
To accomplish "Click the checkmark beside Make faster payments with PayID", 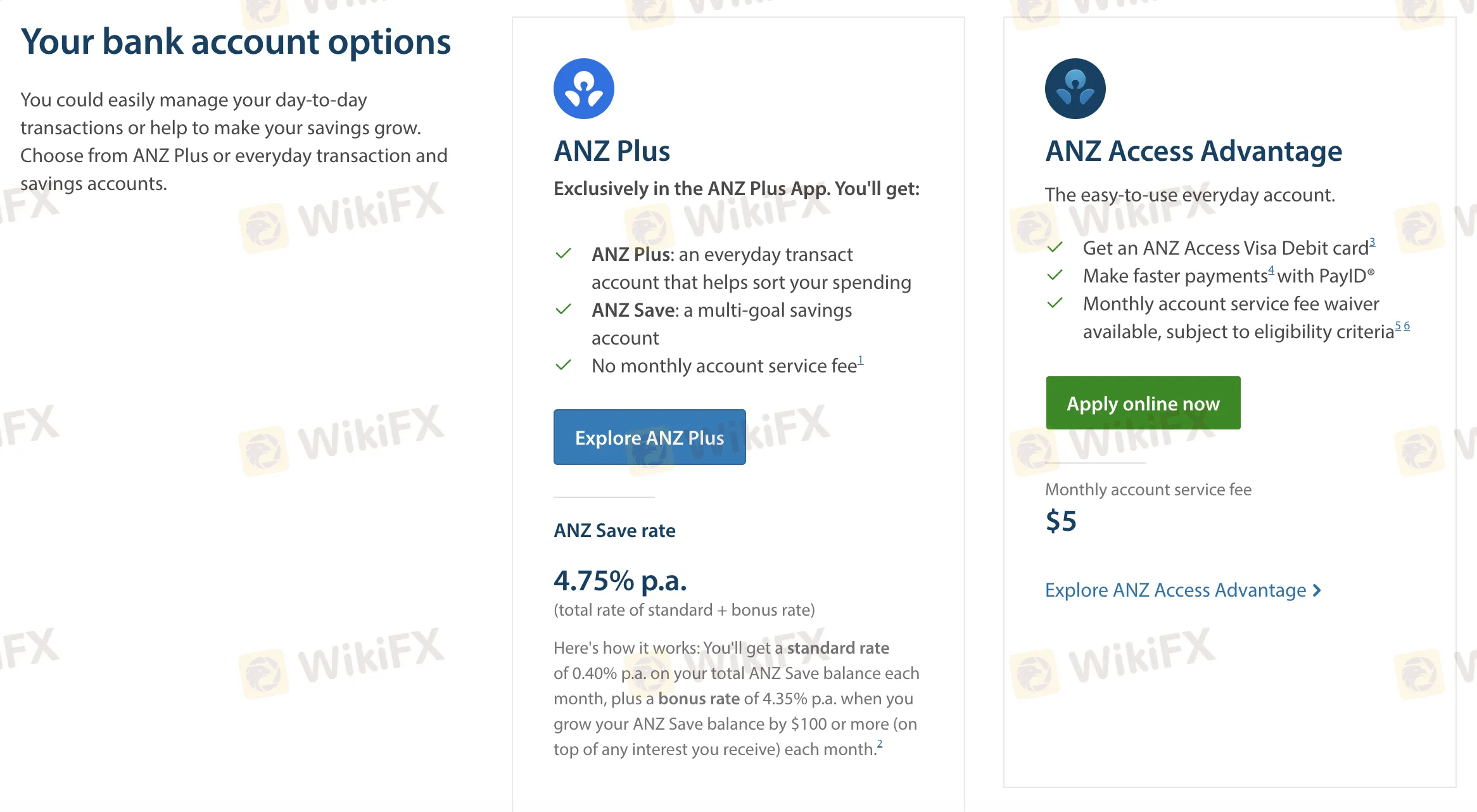I will (x=1055, y=276).
